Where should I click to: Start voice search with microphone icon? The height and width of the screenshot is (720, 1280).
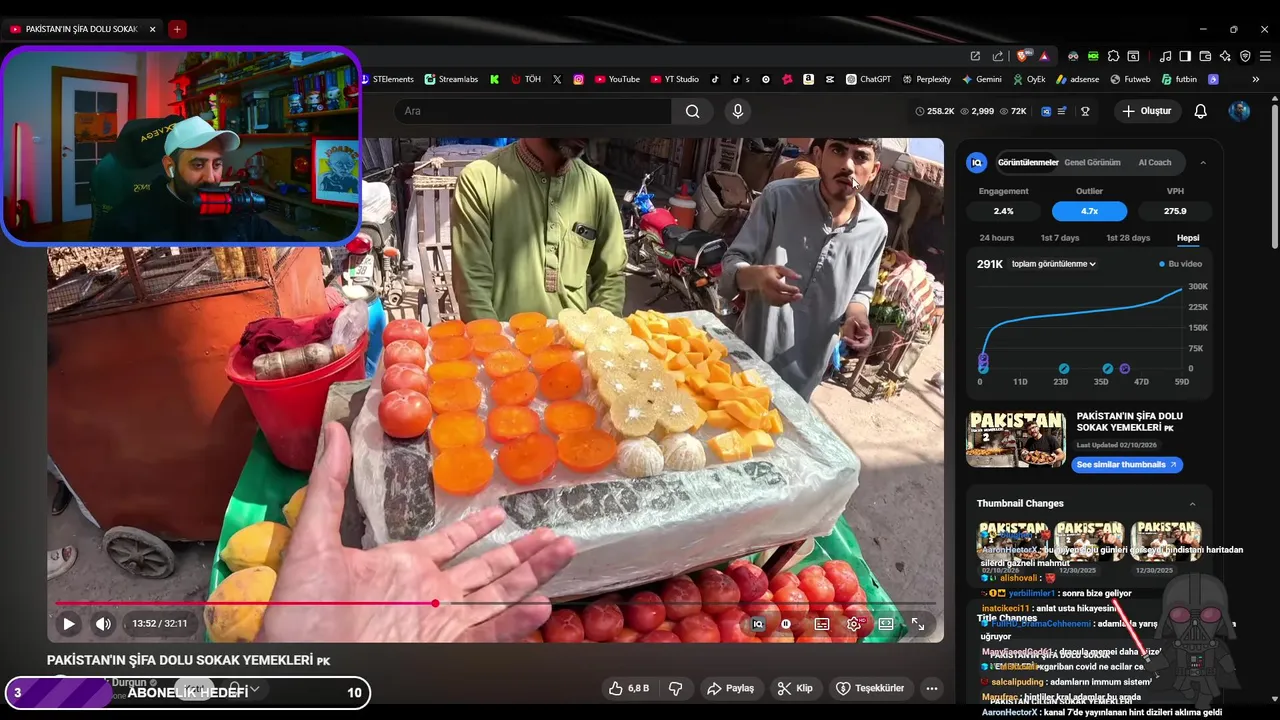pyautogui.click(x=738, y=111)
